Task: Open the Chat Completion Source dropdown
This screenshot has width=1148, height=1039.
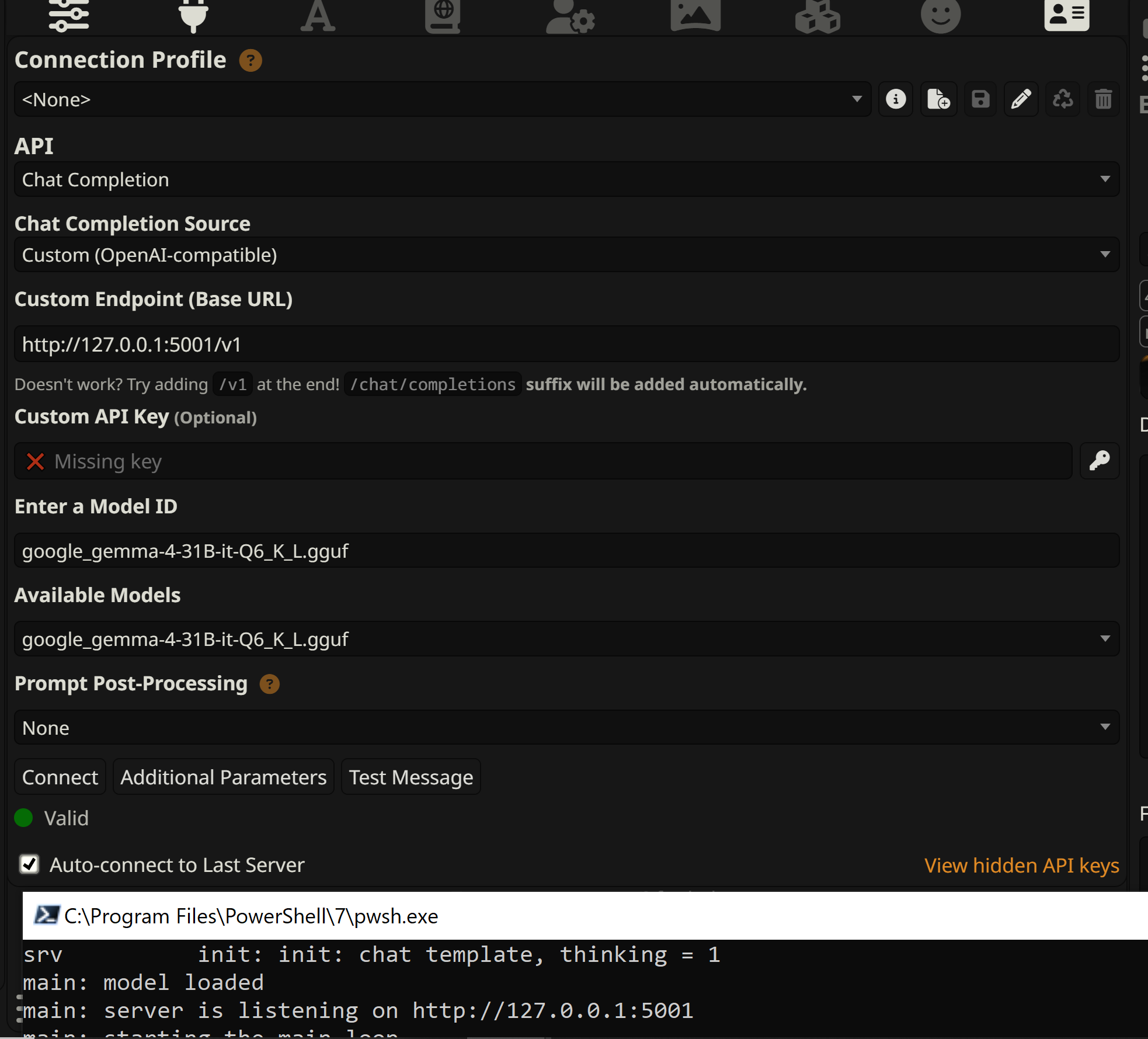Action: tap(566, 255)
